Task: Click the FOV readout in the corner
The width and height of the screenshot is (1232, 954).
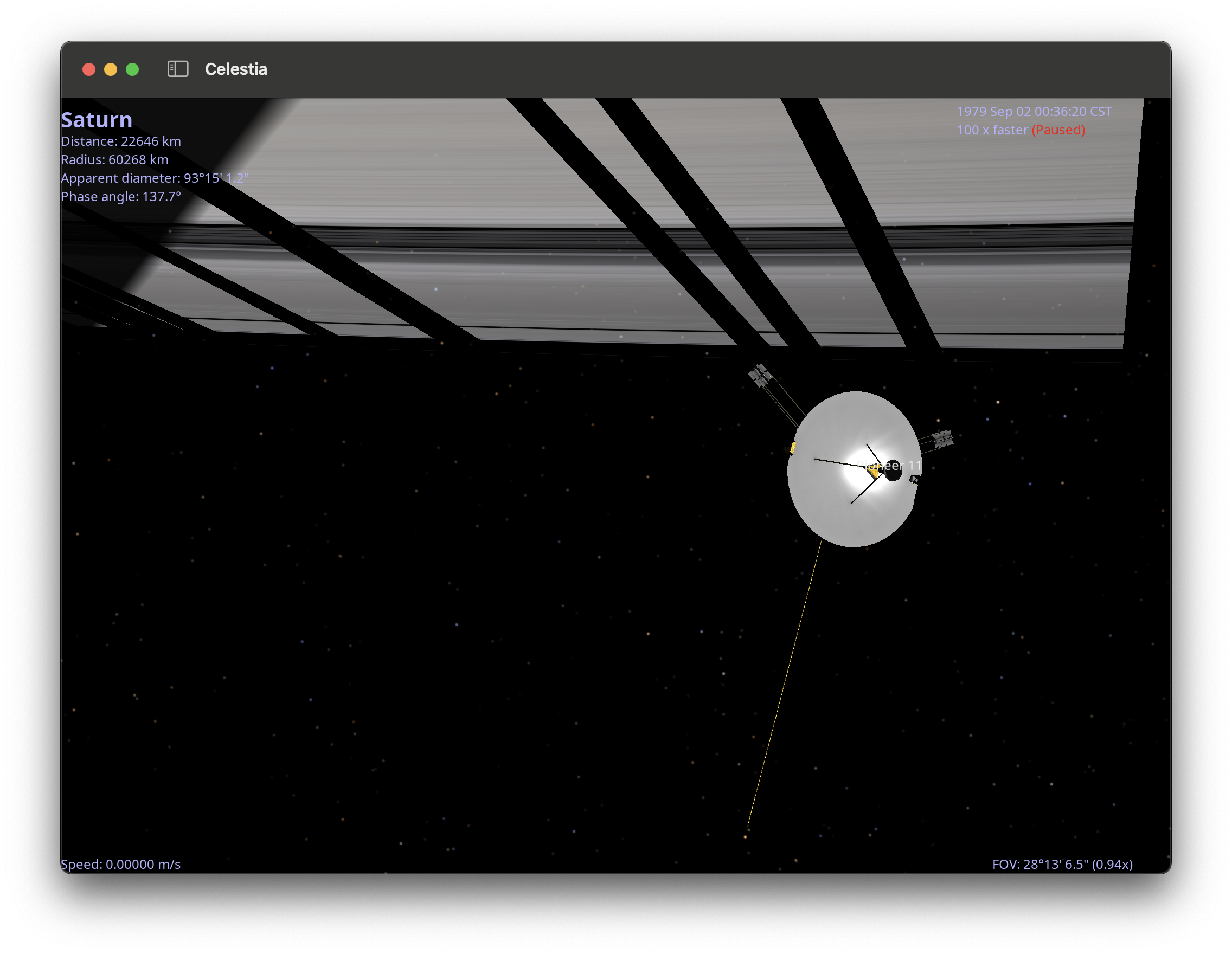Action: (x=1062, y=863)
